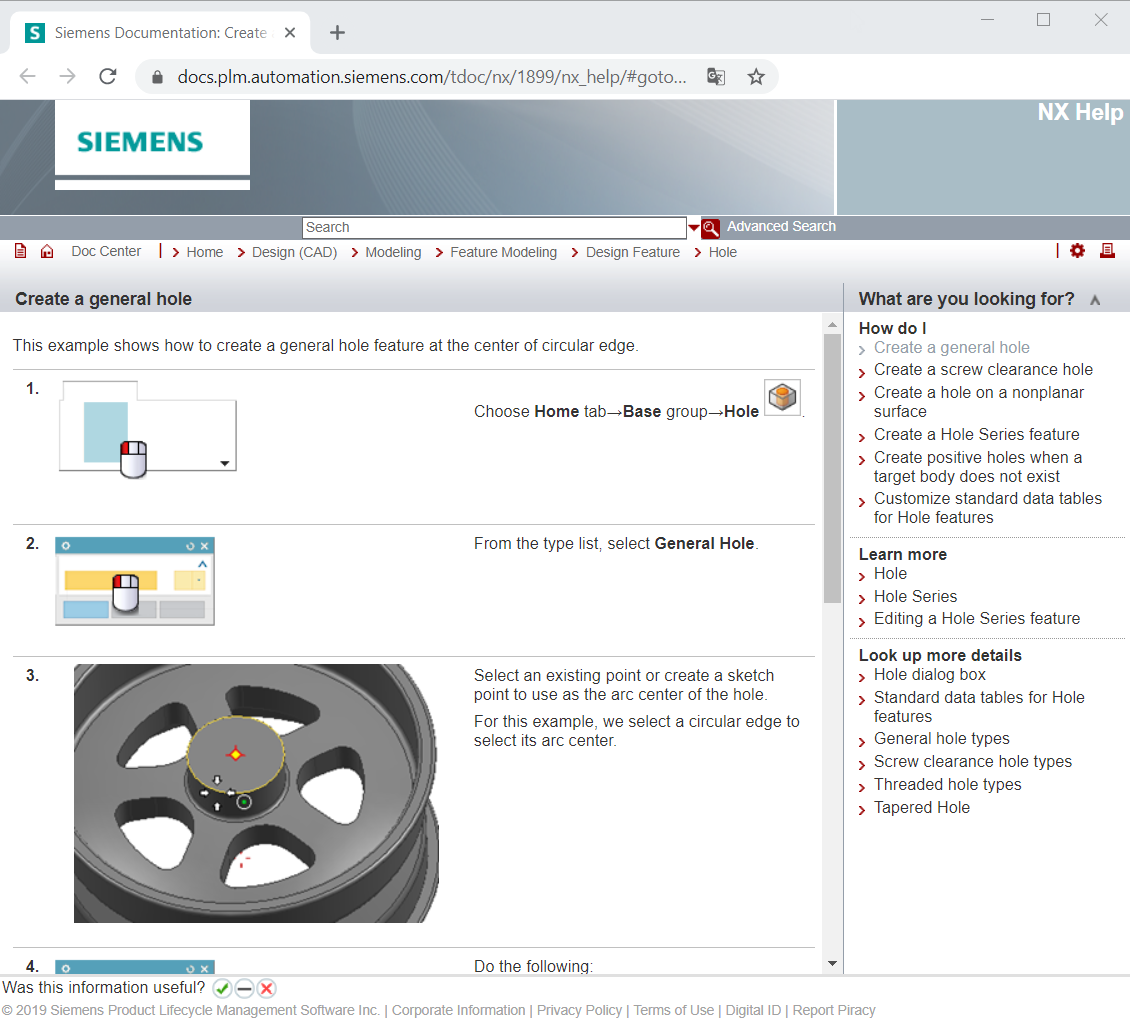Open the Hole breadcrumb

pyautogui.click(x=722, y=252)
